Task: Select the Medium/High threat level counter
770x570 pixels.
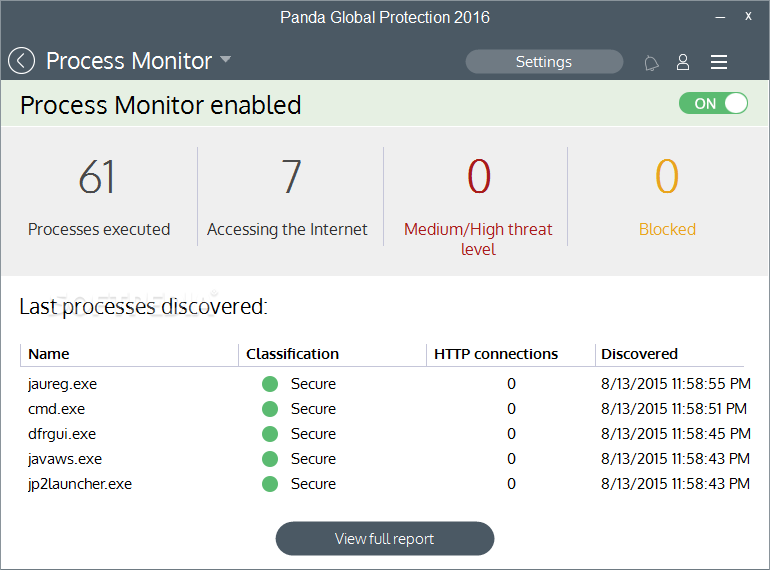Action: pos(478,207)
